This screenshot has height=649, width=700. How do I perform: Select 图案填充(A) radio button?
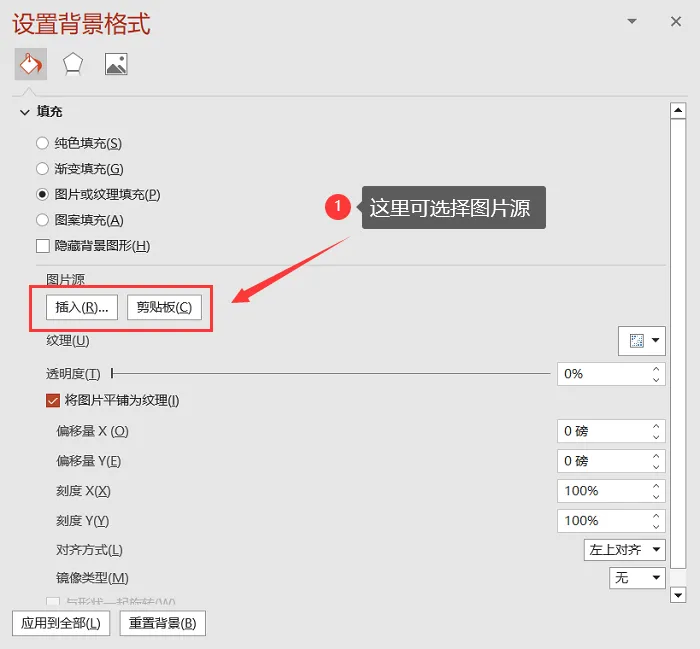click(42, 220)
